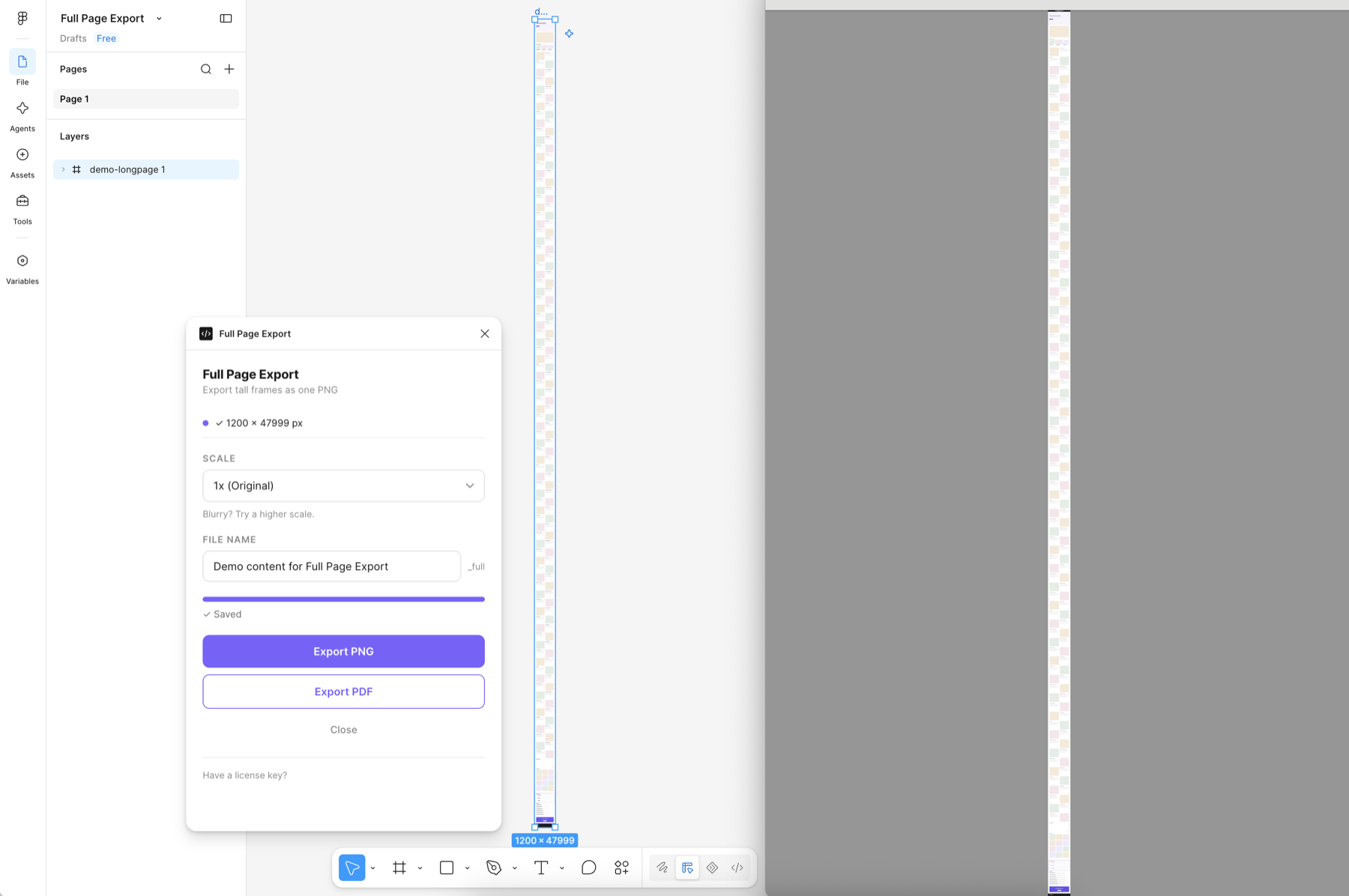The image size is (1349, 896).
Task: Open the Scale 1x (Original) dropdown
Action: (x=343, y=485)
